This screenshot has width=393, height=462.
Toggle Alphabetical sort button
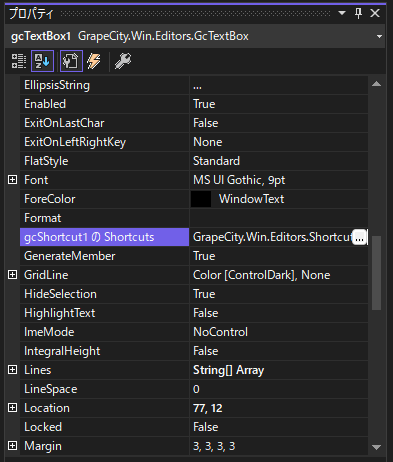(x=42, y=61)
